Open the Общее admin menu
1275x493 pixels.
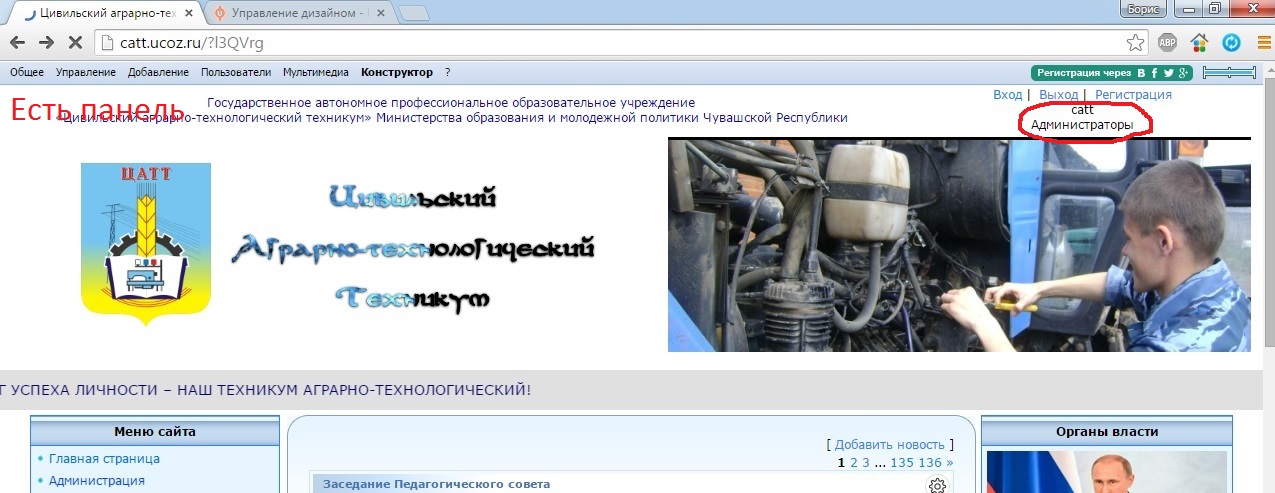click(x=27, y=73)
